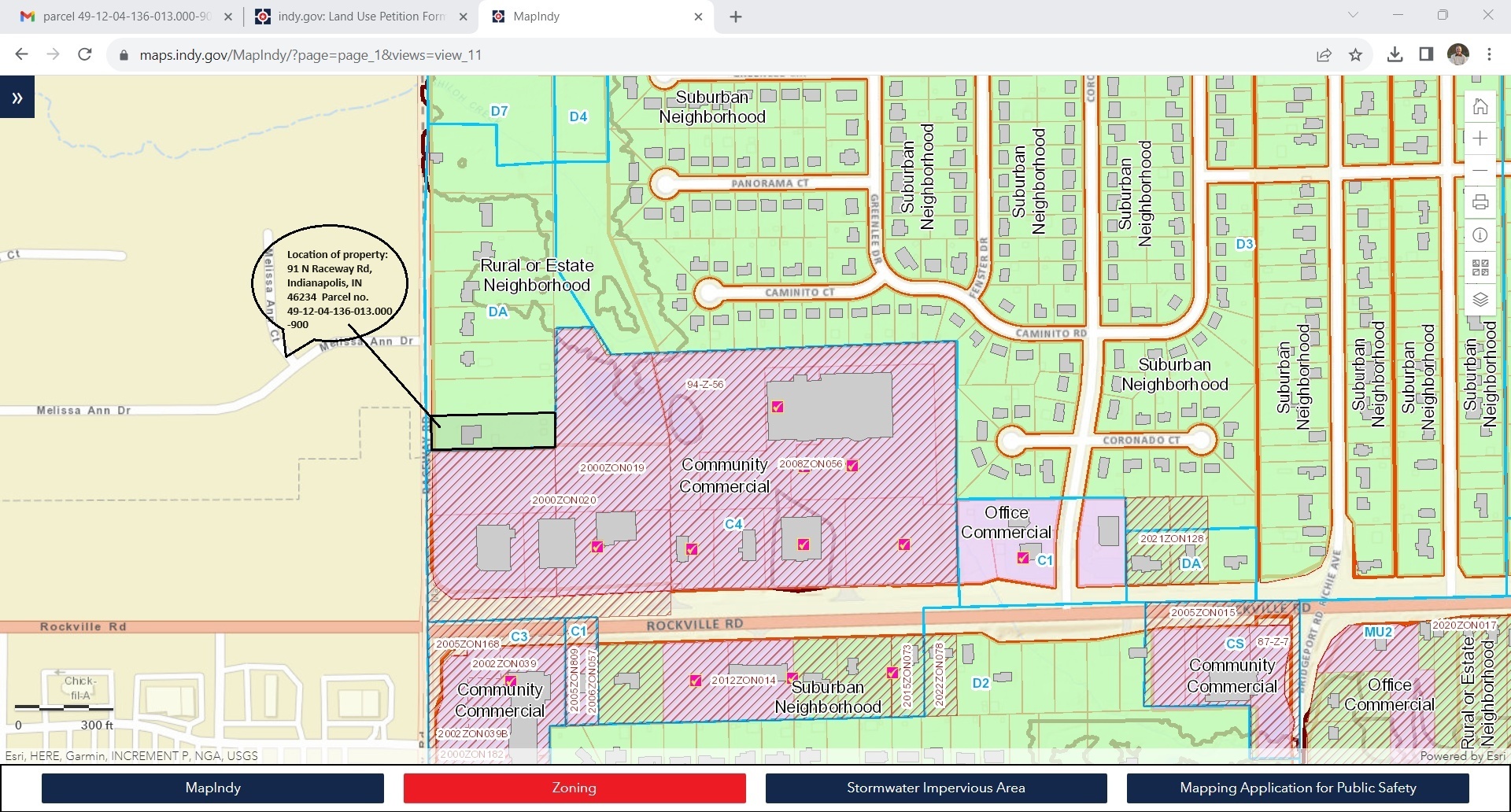Click the pink checkbox marker next to C1 label
The width and height of the screenshot is (1511, 812).
(1022, 558)
